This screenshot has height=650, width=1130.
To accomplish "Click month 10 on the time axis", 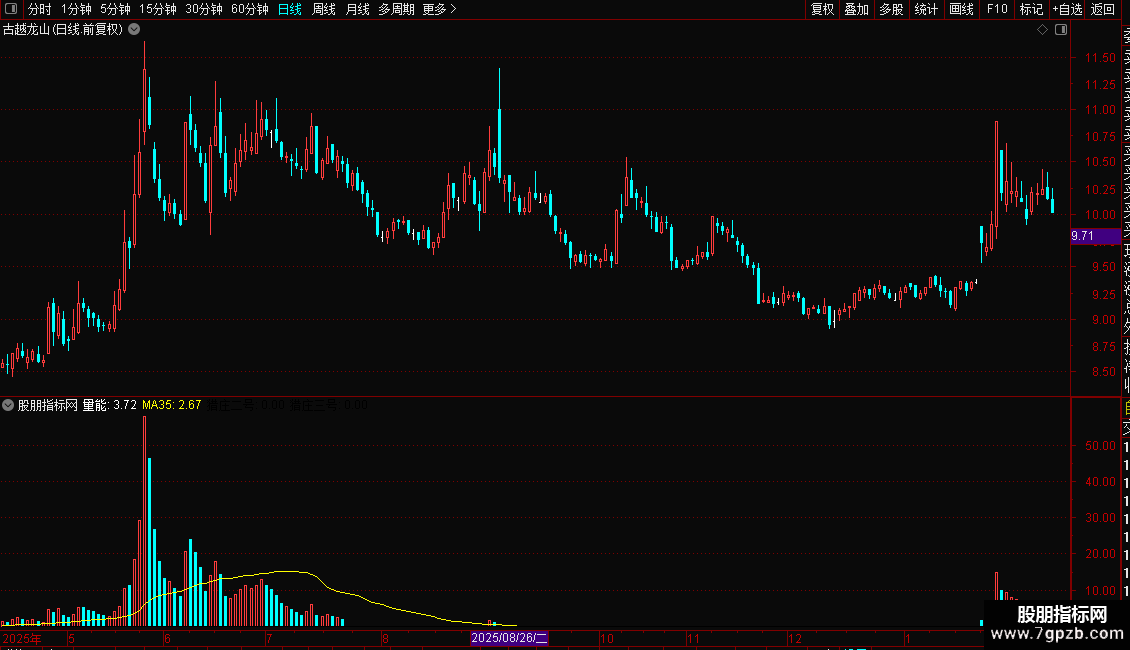I will click(607, 638).
